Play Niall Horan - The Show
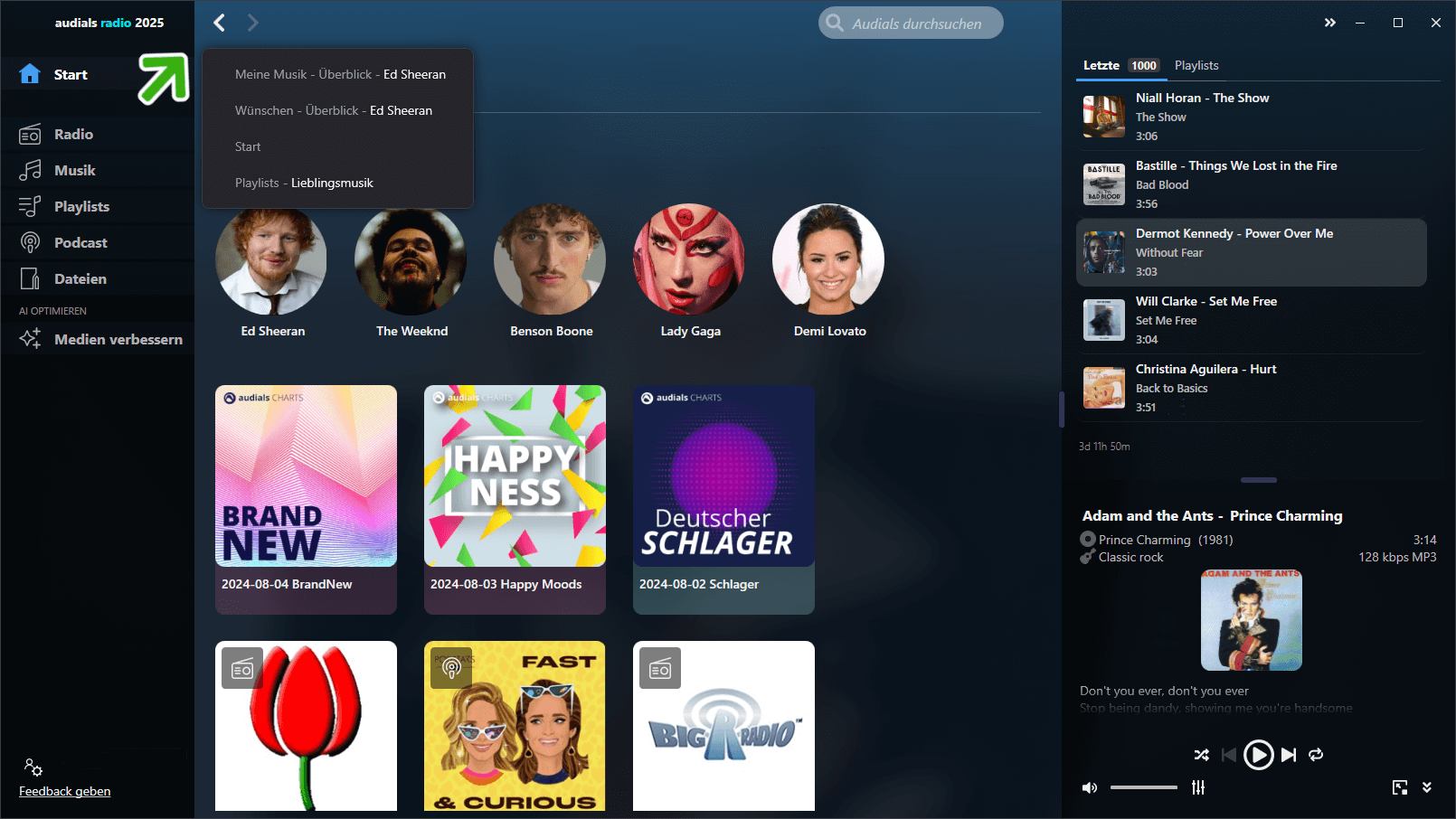The height and width of the screenshot is (819, 1456). (x=1252, y=117)
